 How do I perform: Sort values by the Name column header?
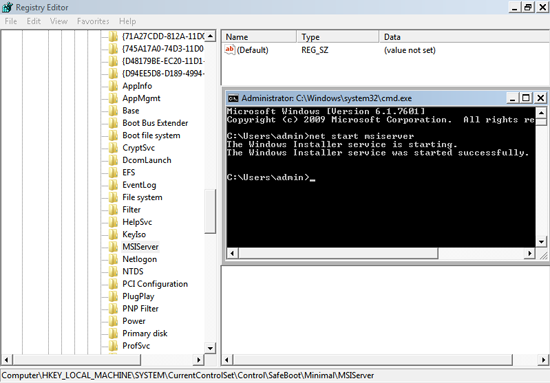click(260, 37)
